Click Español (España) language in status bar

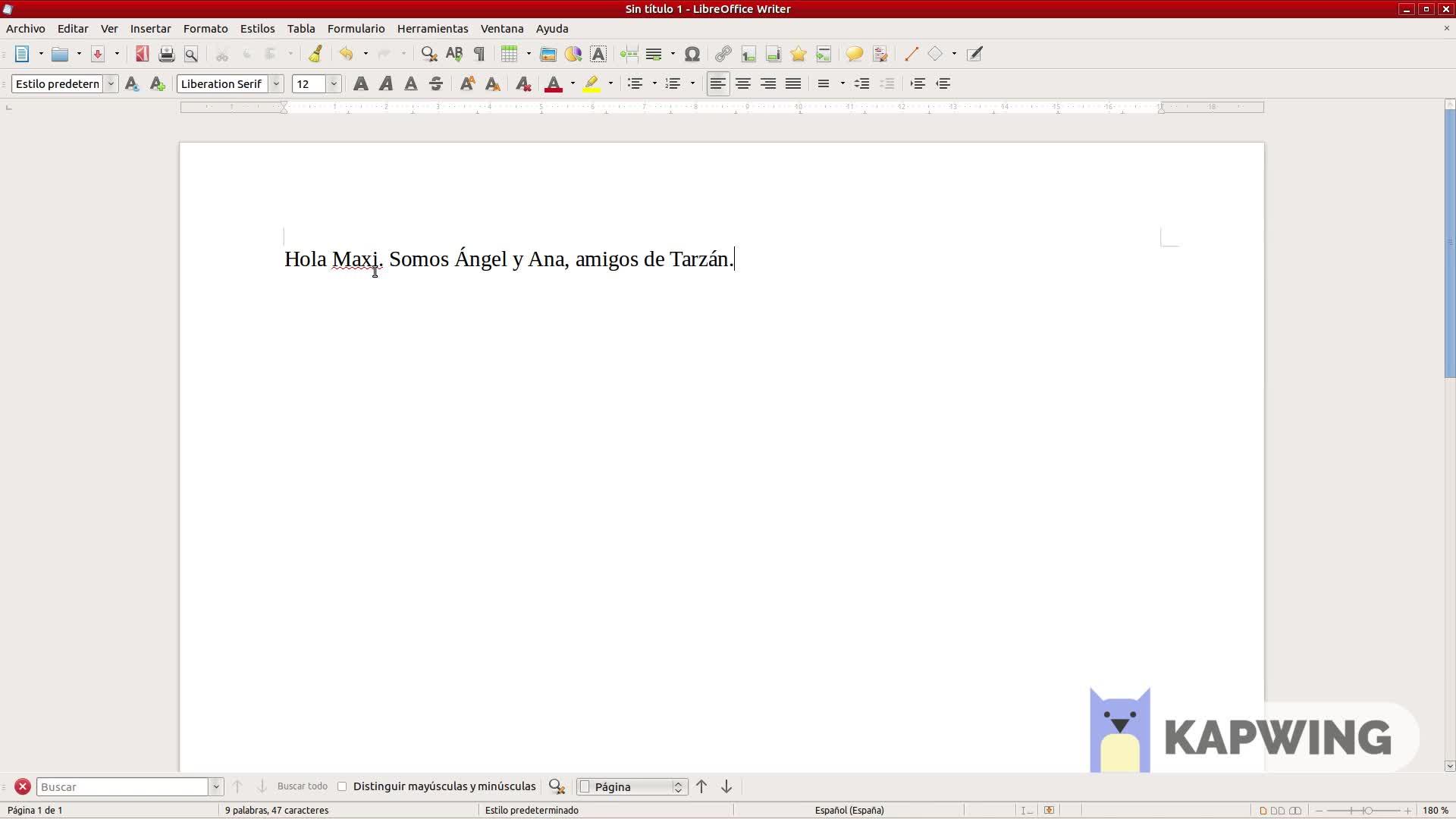(x=849, y=810)
